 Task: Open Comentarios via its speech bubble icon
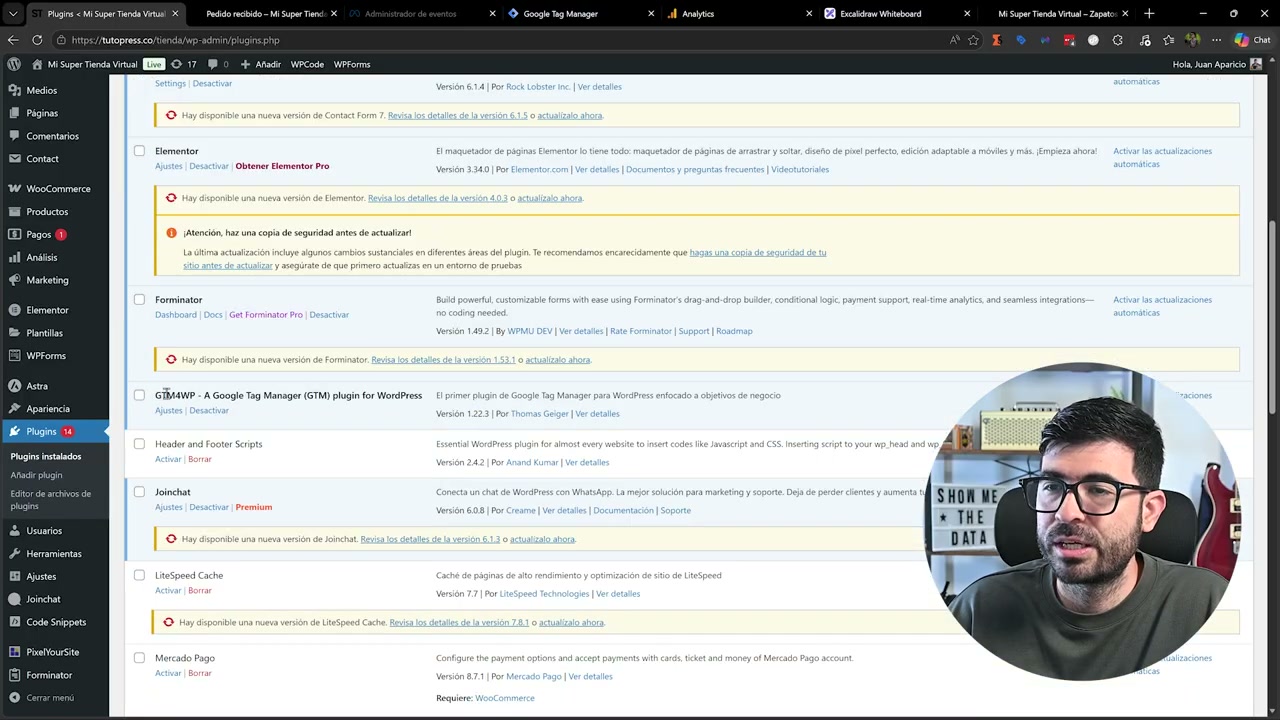coord(14,136)
